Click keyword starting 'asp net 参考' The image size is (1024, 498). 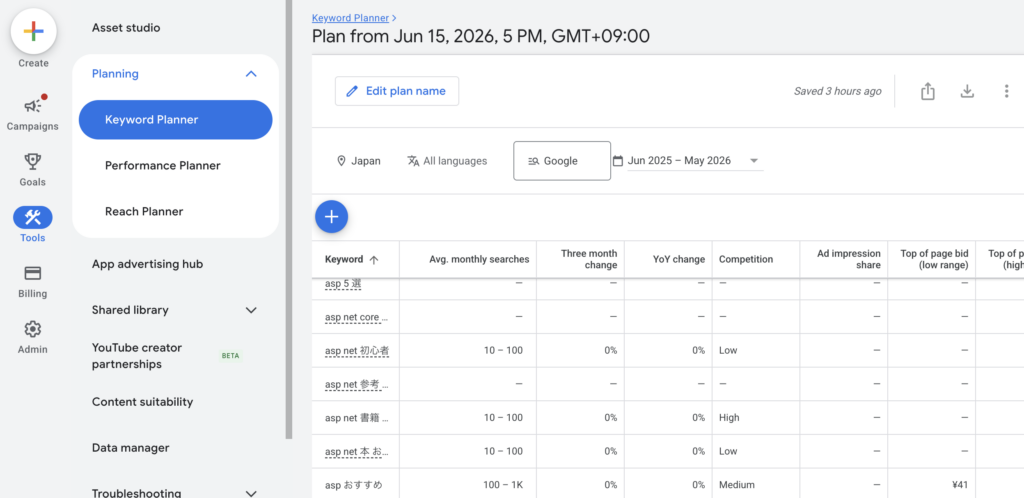tap(357, 384)
